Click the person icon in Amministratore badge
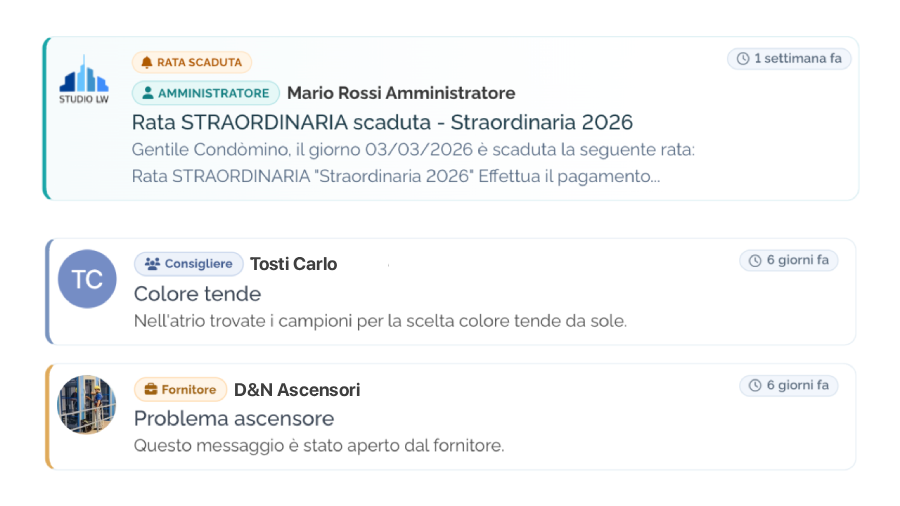900x506 pixels. coord(147,93)
